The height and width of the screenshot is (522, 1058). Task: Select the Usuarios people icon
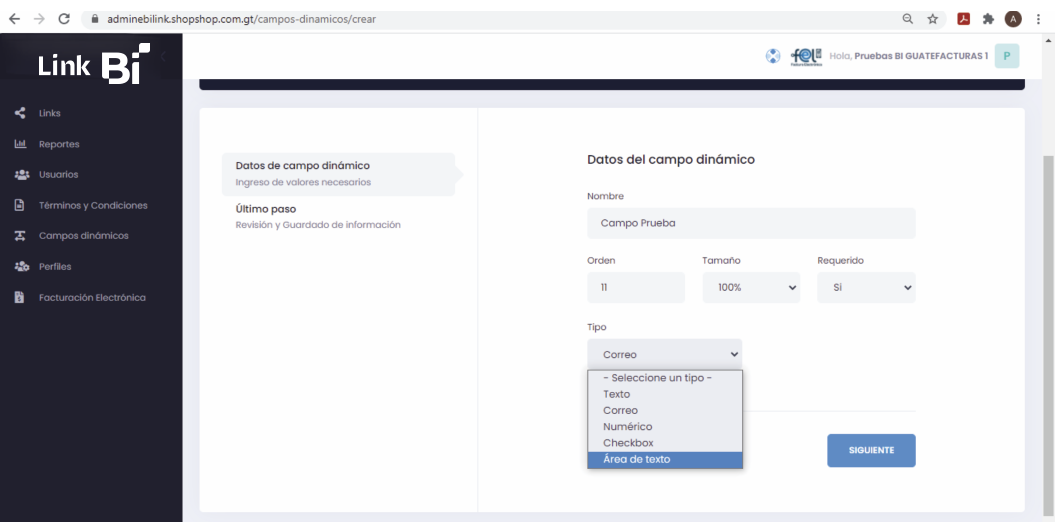20,175
